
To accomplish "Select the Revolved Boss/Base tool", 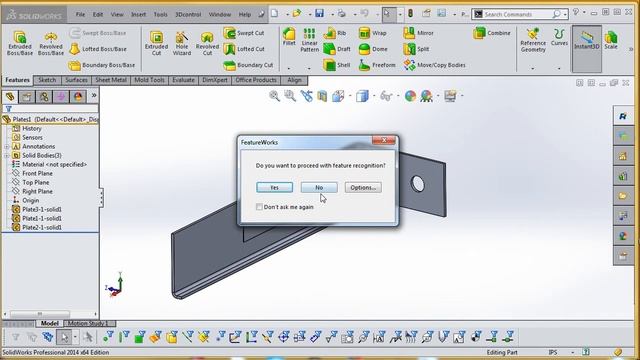I will coord(51,43).
